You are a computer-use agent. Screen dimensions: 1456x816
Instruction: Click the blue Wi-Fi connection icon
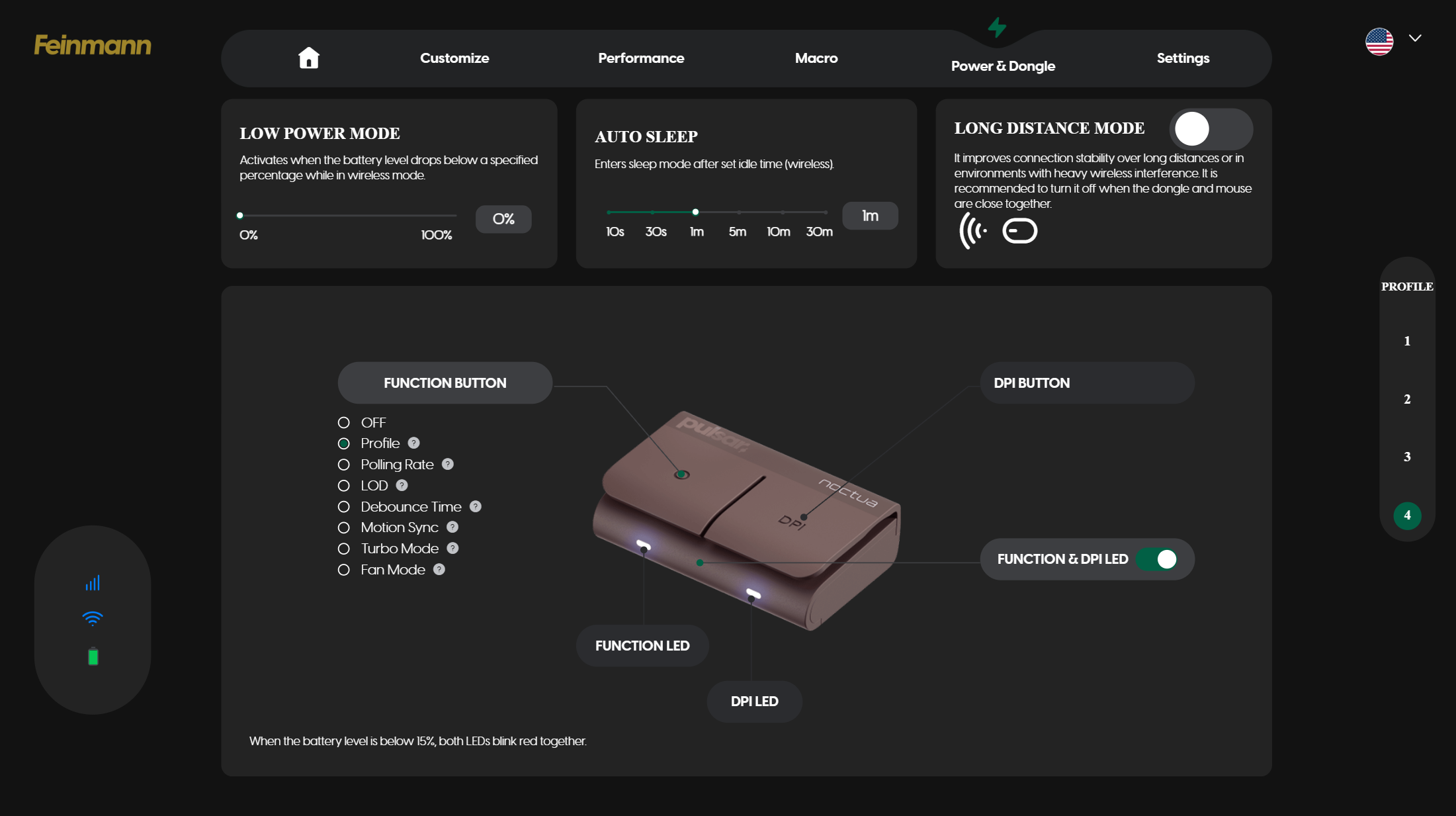tap(93, 619)
